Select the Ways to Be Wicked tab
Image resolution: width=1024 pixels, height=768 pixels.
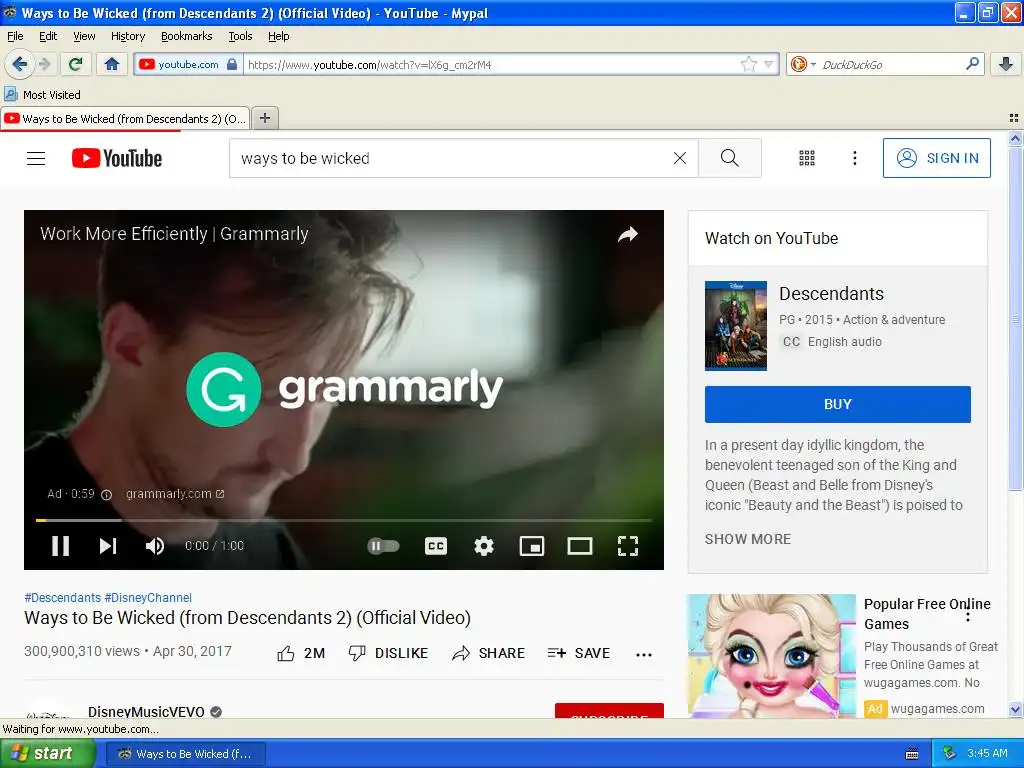tap(125, 118)
